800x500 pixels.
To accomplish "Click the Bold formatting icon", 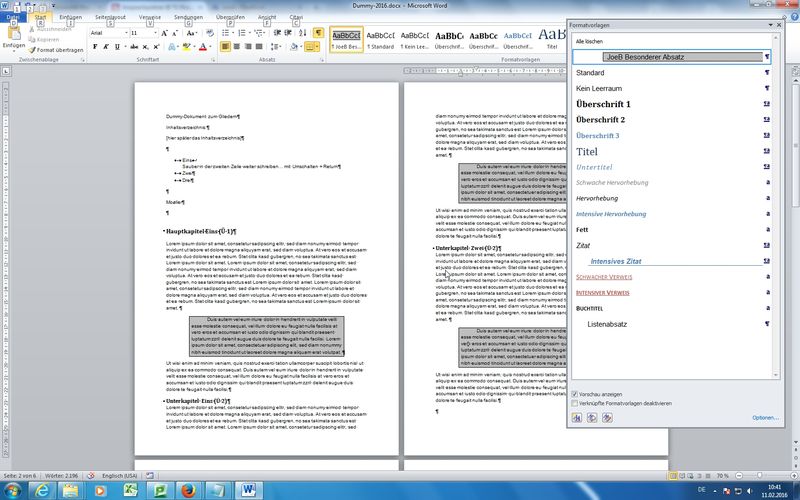I will [95, 46].
